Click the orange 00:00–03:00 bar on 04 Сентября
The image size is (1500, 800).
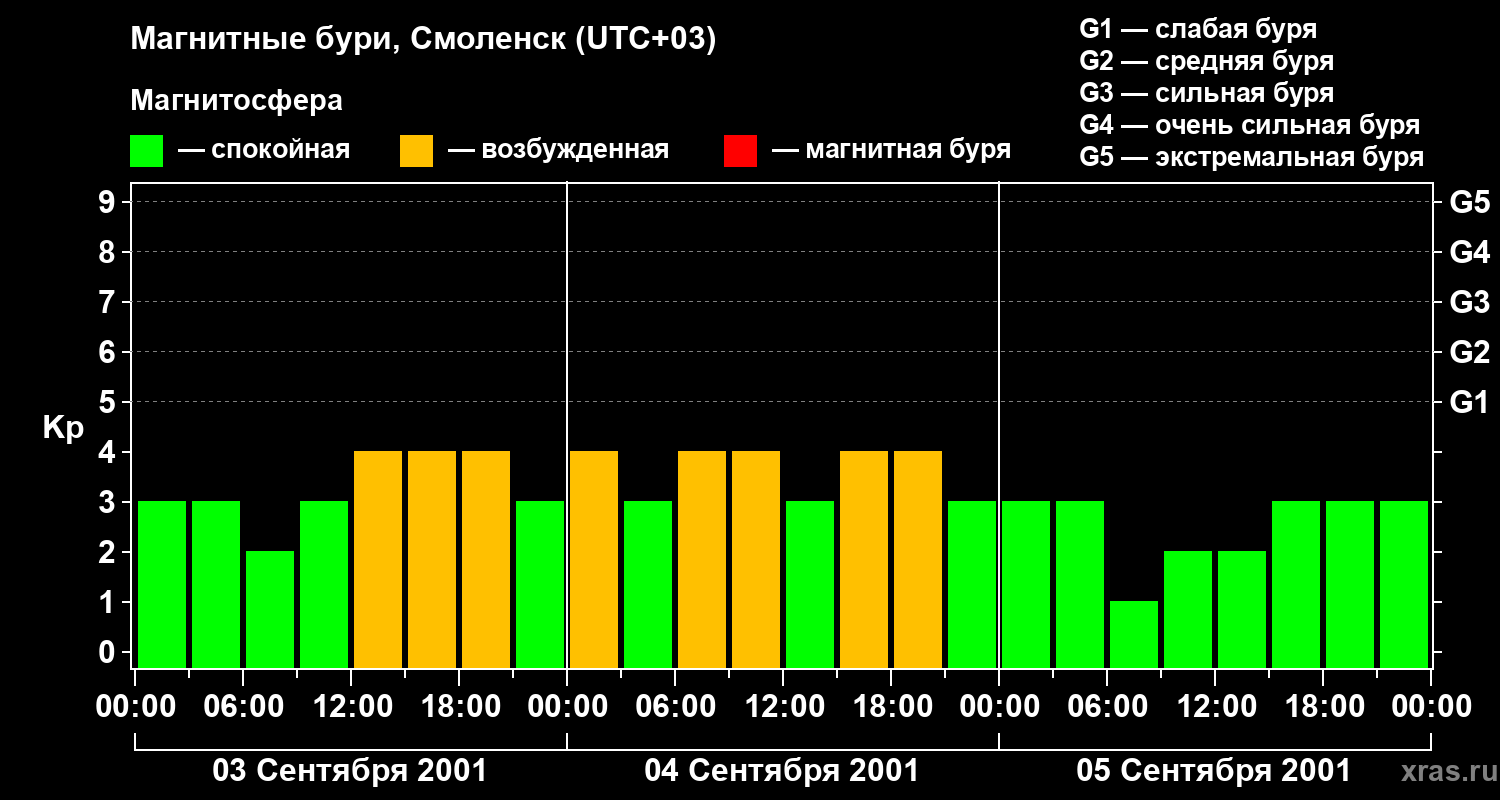pos(594,559)
